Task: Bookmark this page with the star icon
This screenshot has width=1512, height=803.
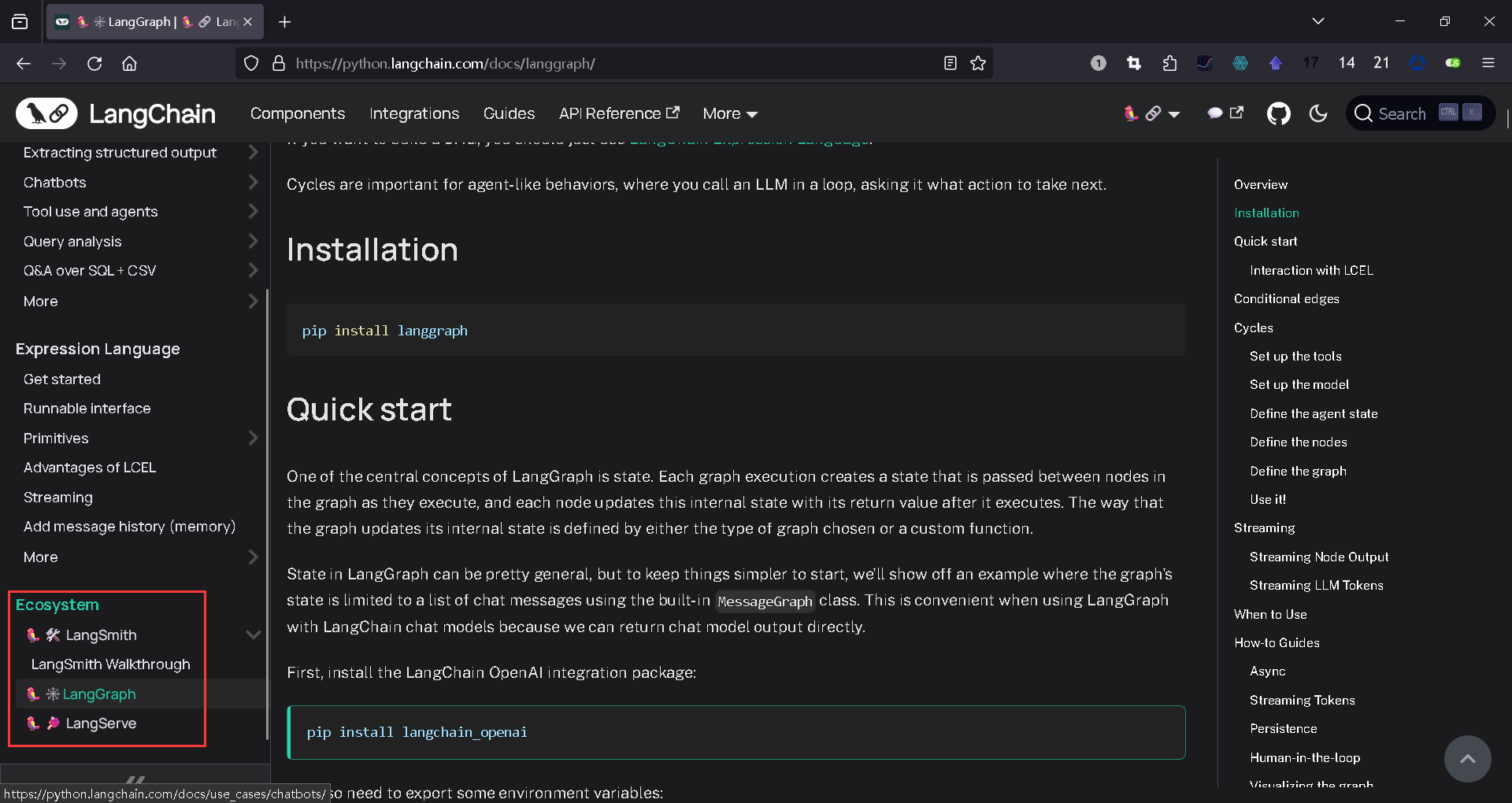Action: tap(978, 64)
